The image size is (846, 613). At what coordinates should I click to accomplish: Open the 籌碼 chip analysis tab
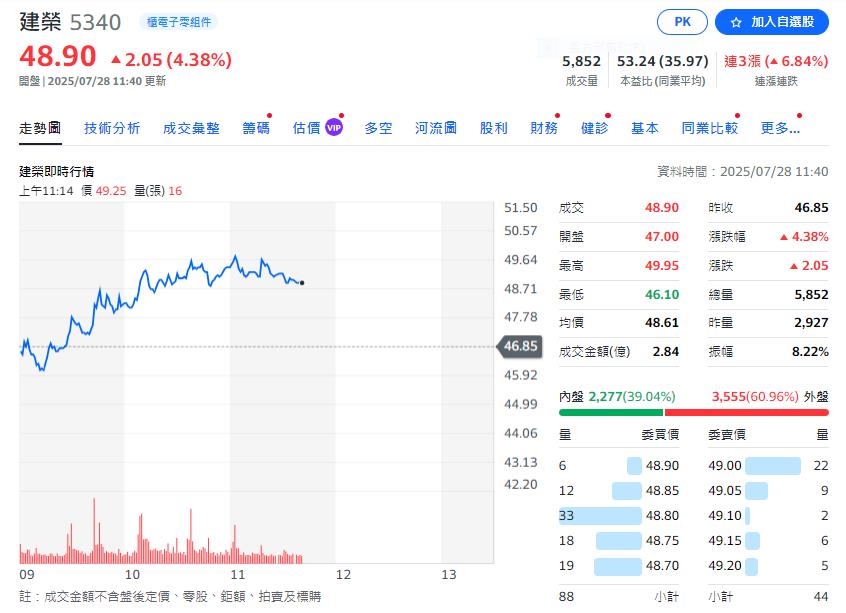coord(258,128)
